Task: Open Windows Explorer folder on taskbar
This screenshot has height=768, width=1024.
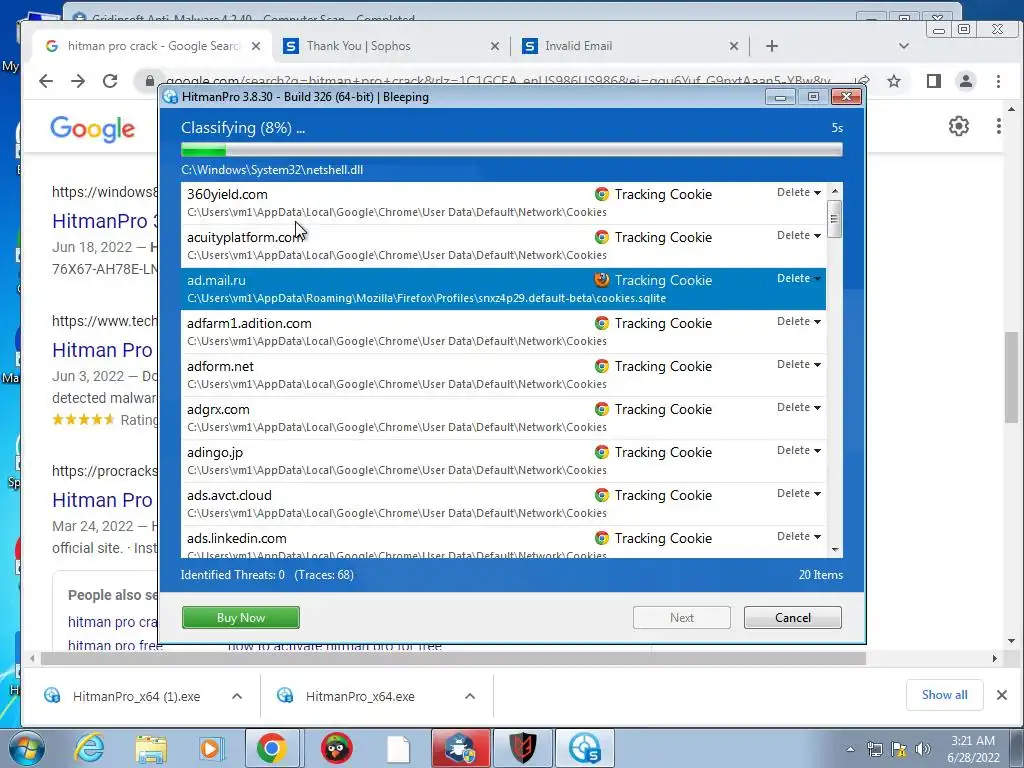Action: tap(151, 748)
